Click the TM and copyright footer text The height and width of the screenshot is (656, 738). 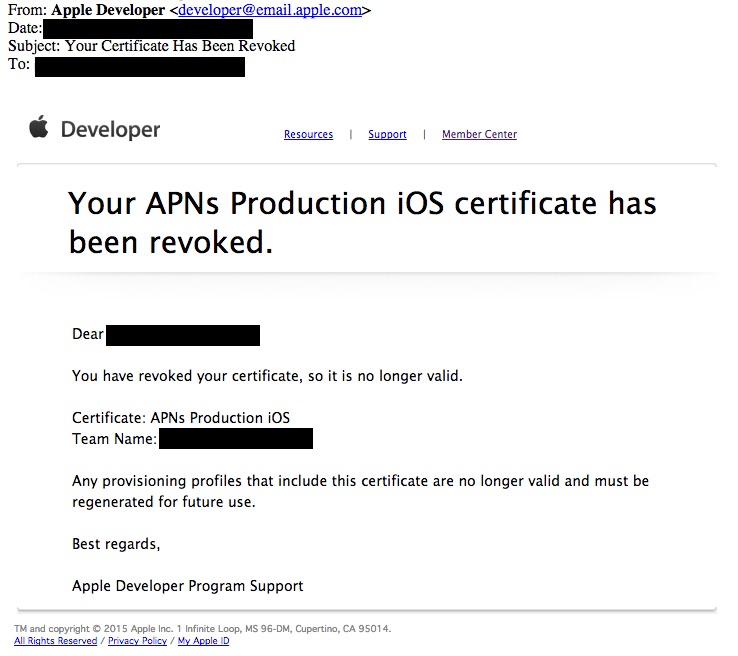pyautogui.click(x=202, y=629)
